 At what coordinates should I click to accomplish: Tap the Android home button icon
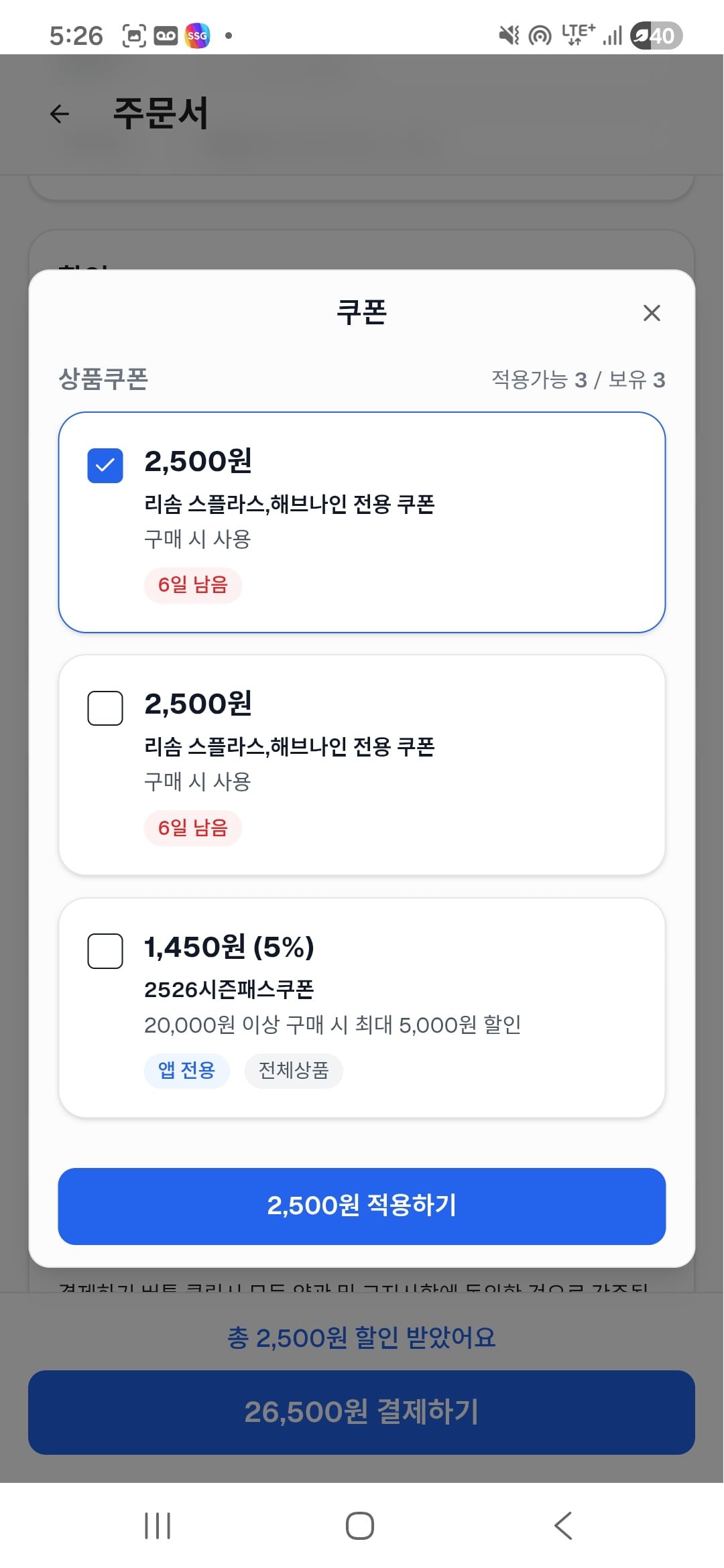pos(360,1526)
